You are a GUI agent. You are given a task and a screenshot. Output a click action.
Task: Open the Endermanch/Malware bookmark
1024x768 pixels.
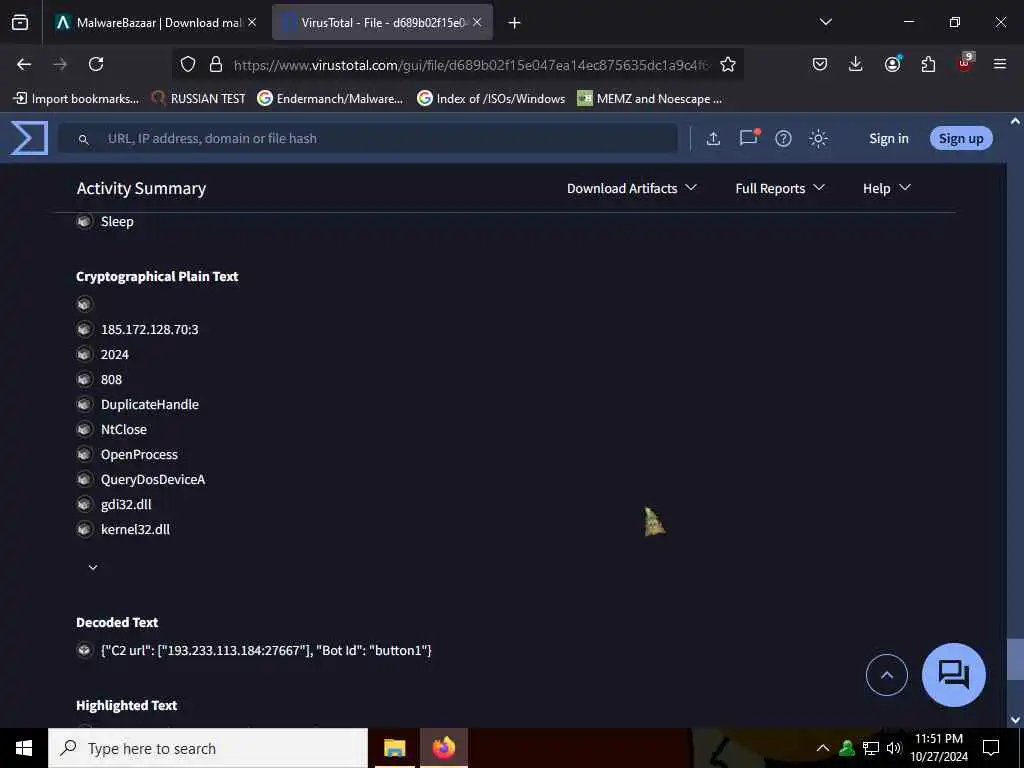pos(330,99)
